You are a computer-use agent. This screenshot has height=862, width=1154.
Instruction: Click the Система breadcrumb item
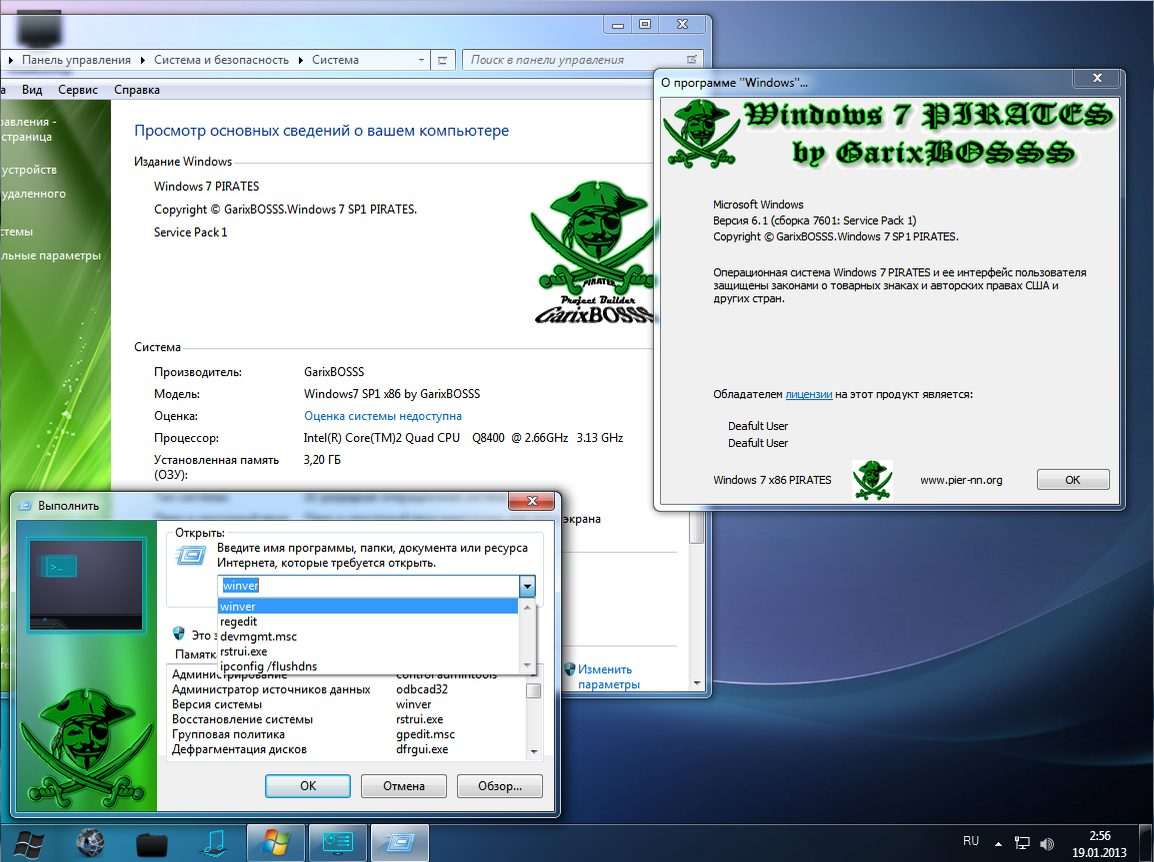336,60
